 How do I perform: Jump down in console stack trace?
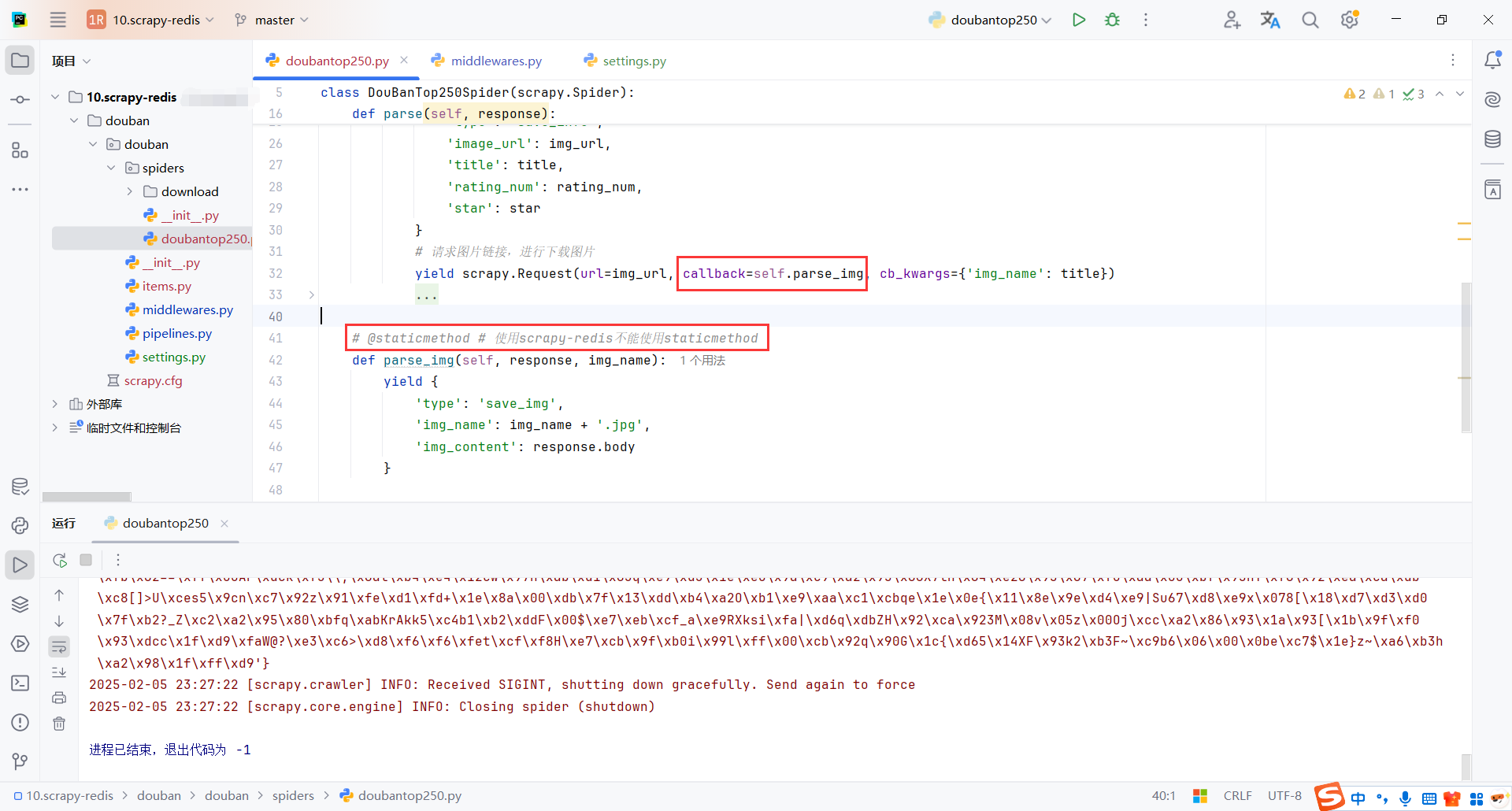tap(59, 621)
